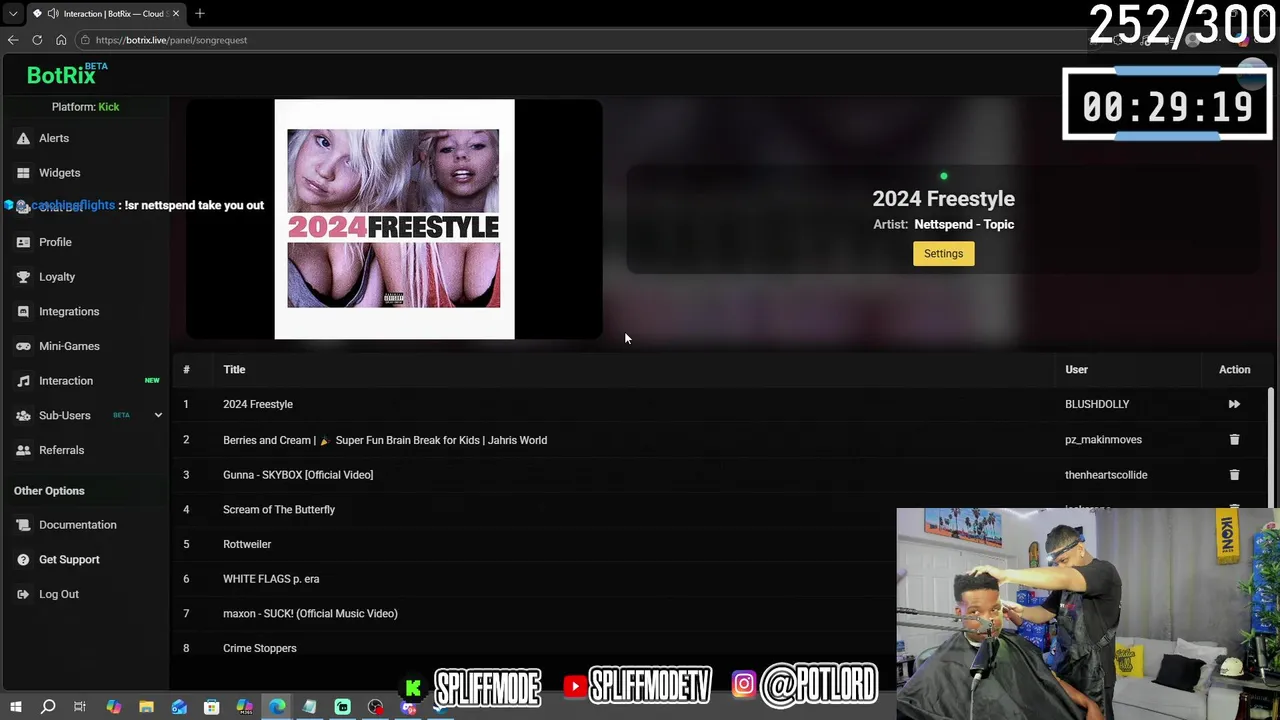Open Microsoft Store from taskbar

pos(212,708)
